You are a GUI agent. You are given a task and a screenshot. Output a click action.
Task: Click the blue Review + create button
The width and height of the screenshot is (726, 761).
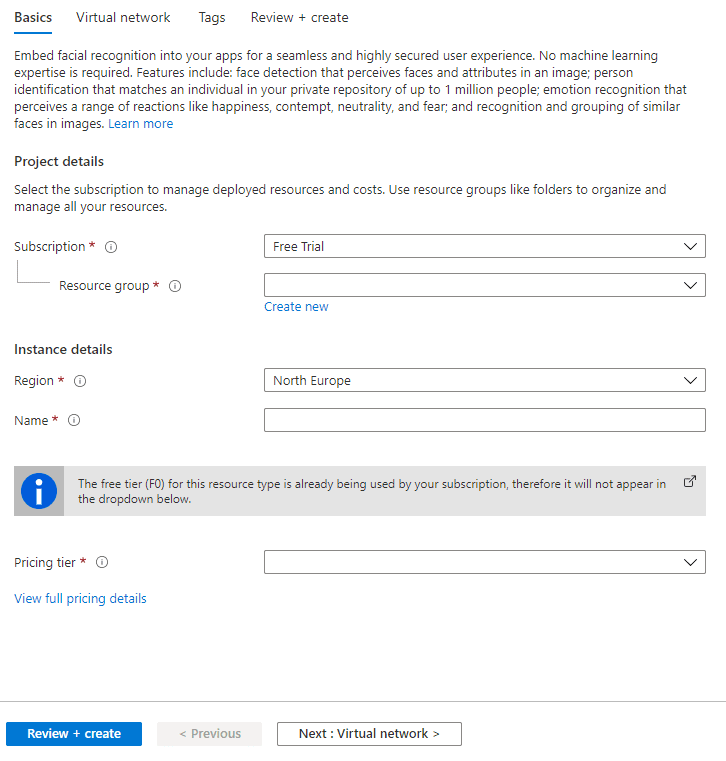[x=74, y=734]
